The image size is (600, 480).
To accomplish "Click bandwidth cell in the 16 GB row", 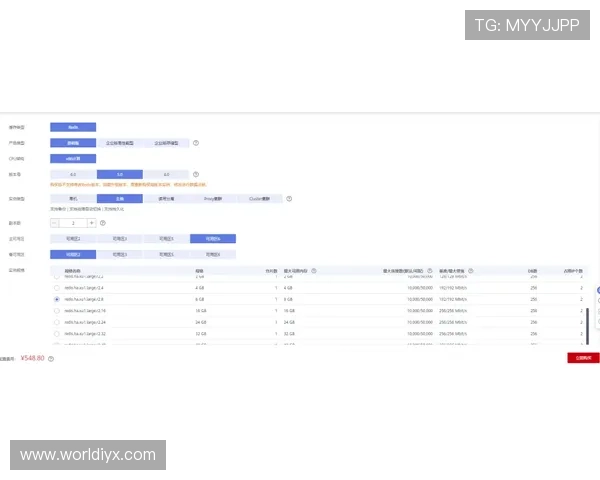I will pyautogui.click(x=453, y=311).
